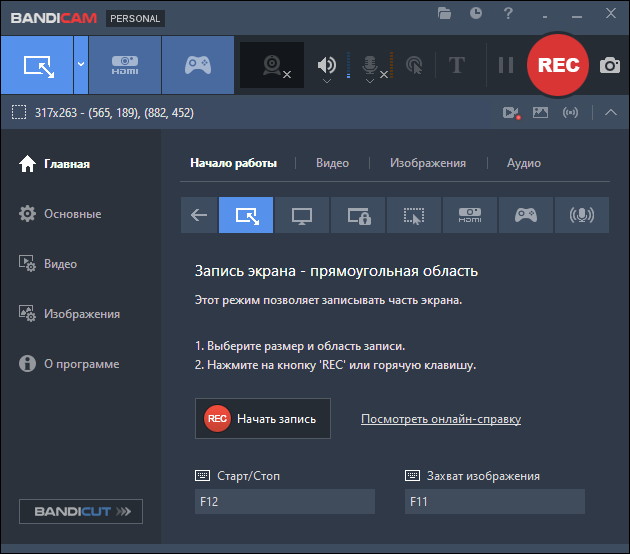
Task: Select HDMI device recording mode in top bar
Action: [x=125, y=65]
